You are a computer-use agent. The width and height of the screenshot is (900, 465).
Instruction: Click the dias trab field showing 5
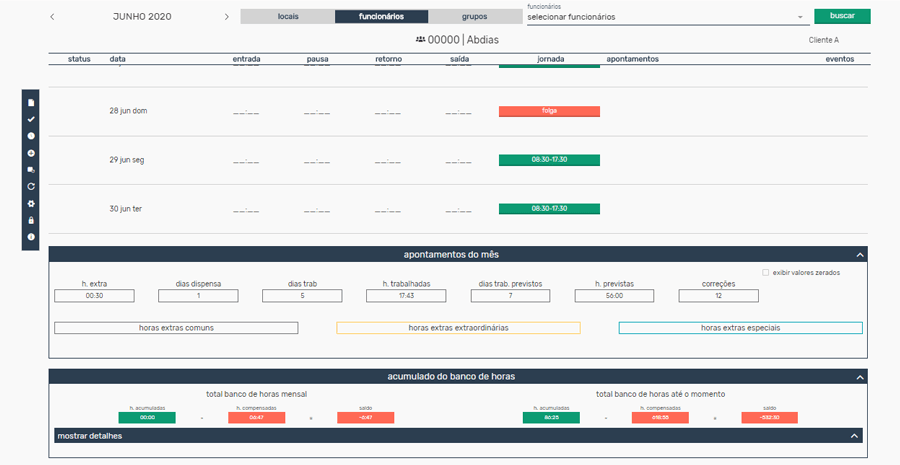click(x=302, y=296)
